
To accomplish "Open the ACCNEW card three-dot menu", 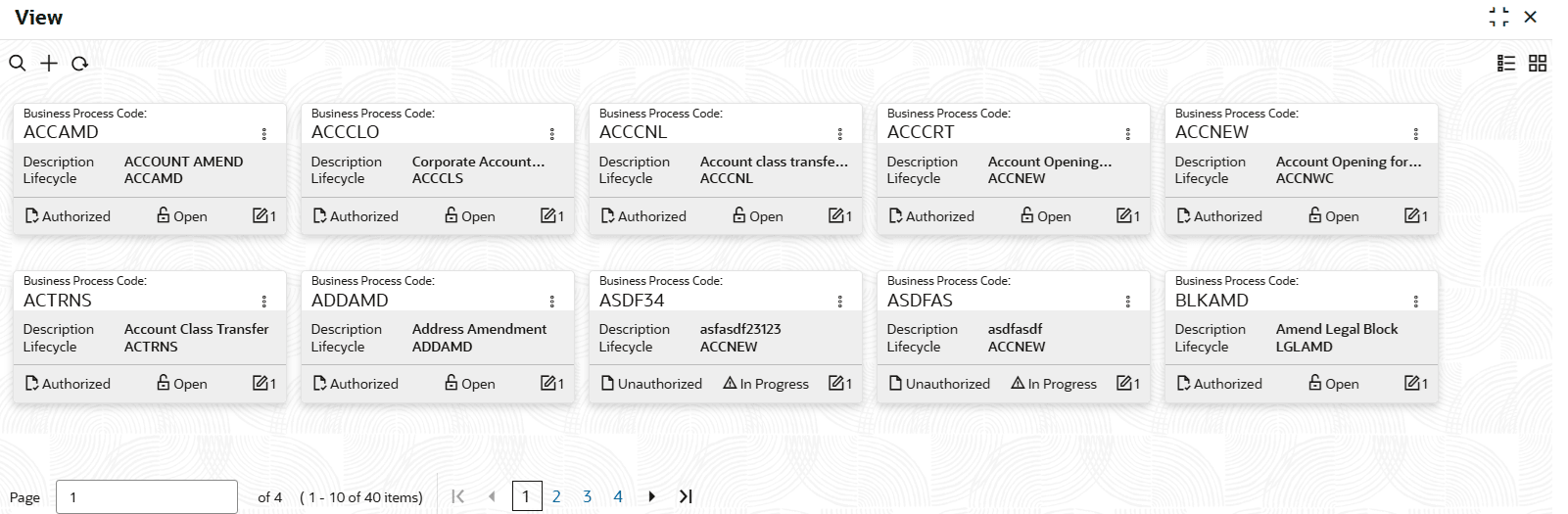I will (1416, 134).
